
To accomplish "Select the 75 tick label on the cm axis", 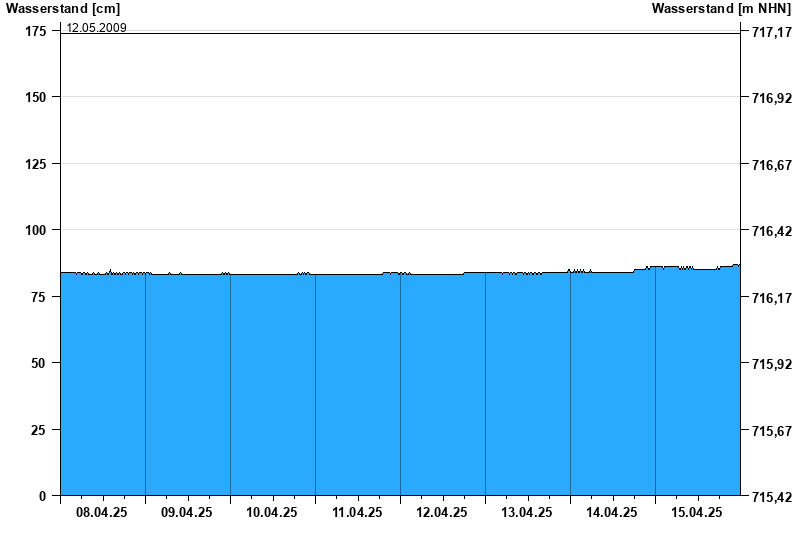I will click(x=39, y=297).
